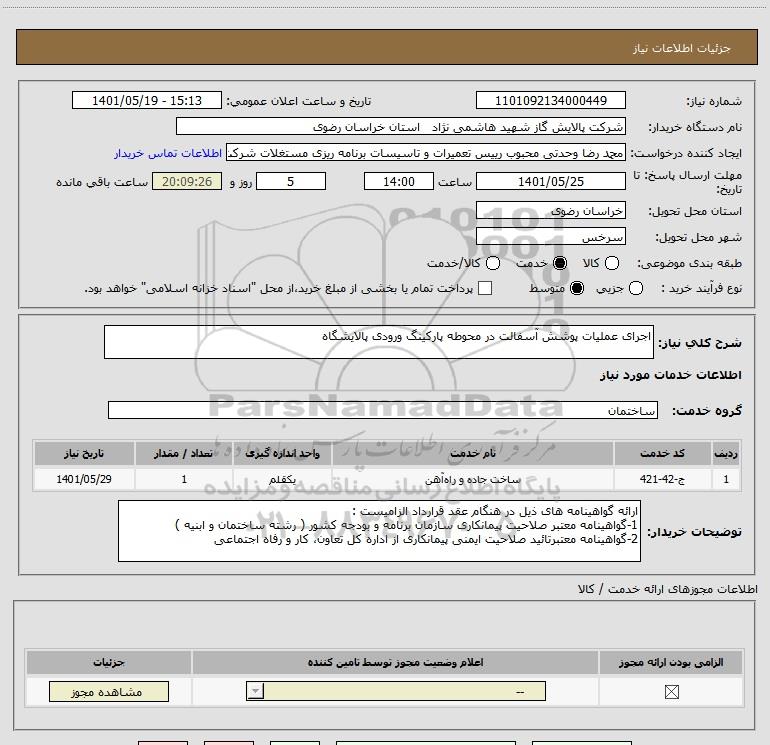The width and height of the screenshot is (770, 745).
Task: Choose جزیی purchase process type
Action: [x=636, y=288]
